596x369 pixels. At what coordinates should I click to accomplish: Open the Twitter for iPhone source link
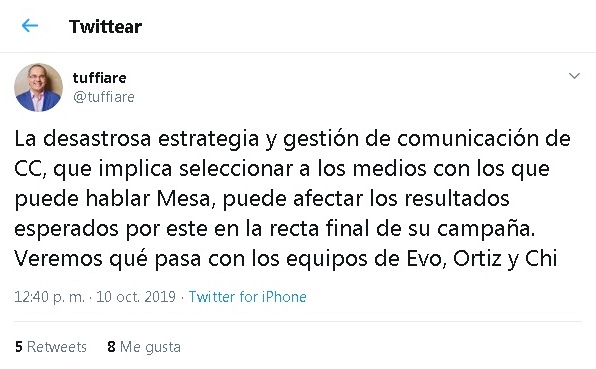(247, 297)
